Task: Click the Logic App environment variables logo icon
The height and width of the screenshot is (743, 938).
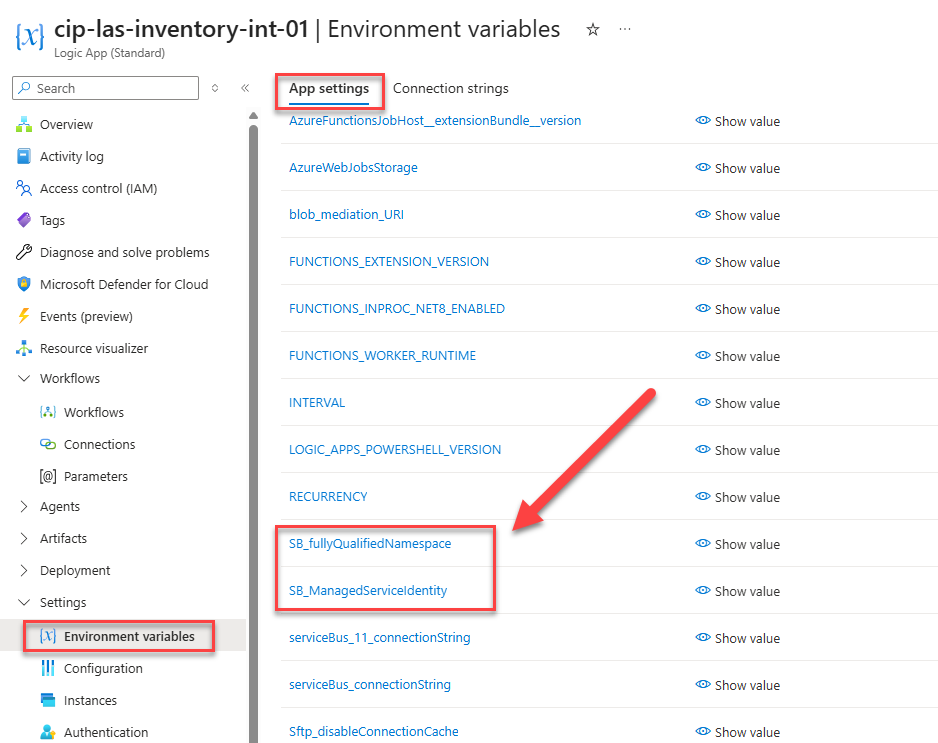Action: click(29, 36)
